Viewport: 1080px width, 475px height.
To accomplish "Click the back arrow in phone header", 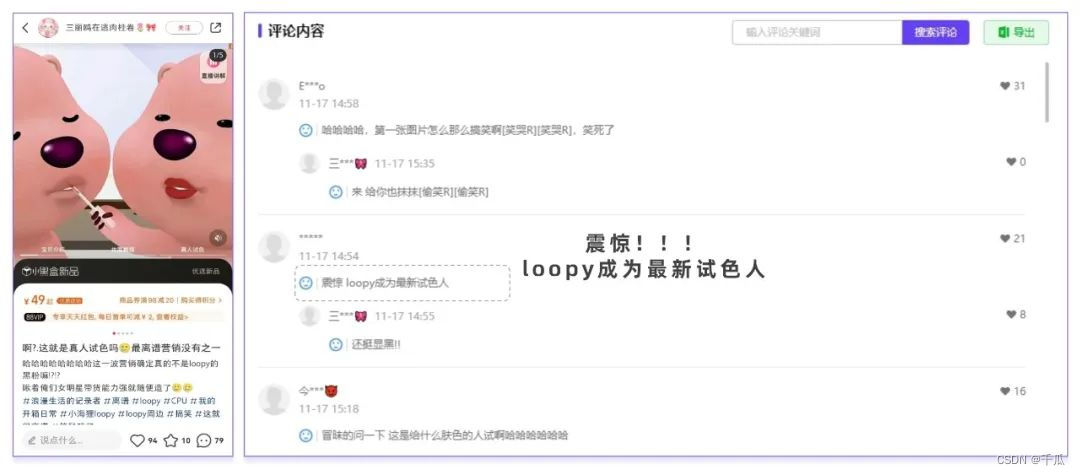I will coord(25,28).
